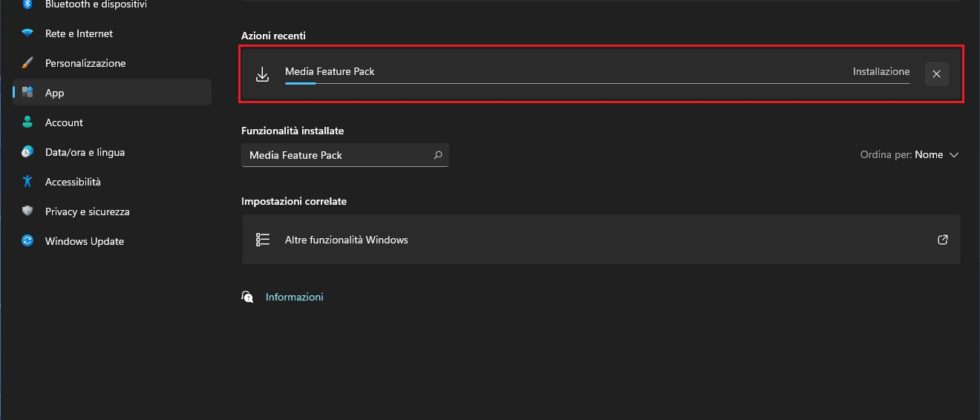Open Personalizzazione via its paintbrush icon
The width and height of the screenshot is (980, 420).
(27, 63)
